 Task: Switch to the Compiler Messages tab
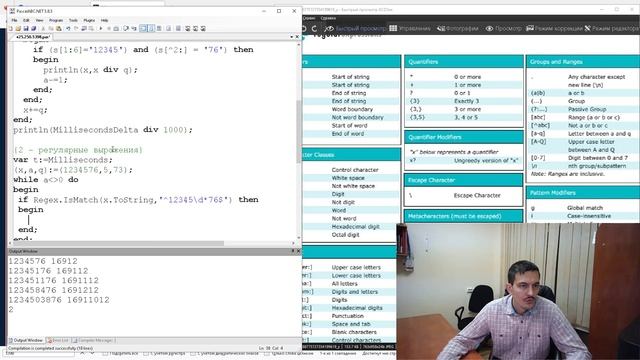pyautogui.click(x=94, y=340)
